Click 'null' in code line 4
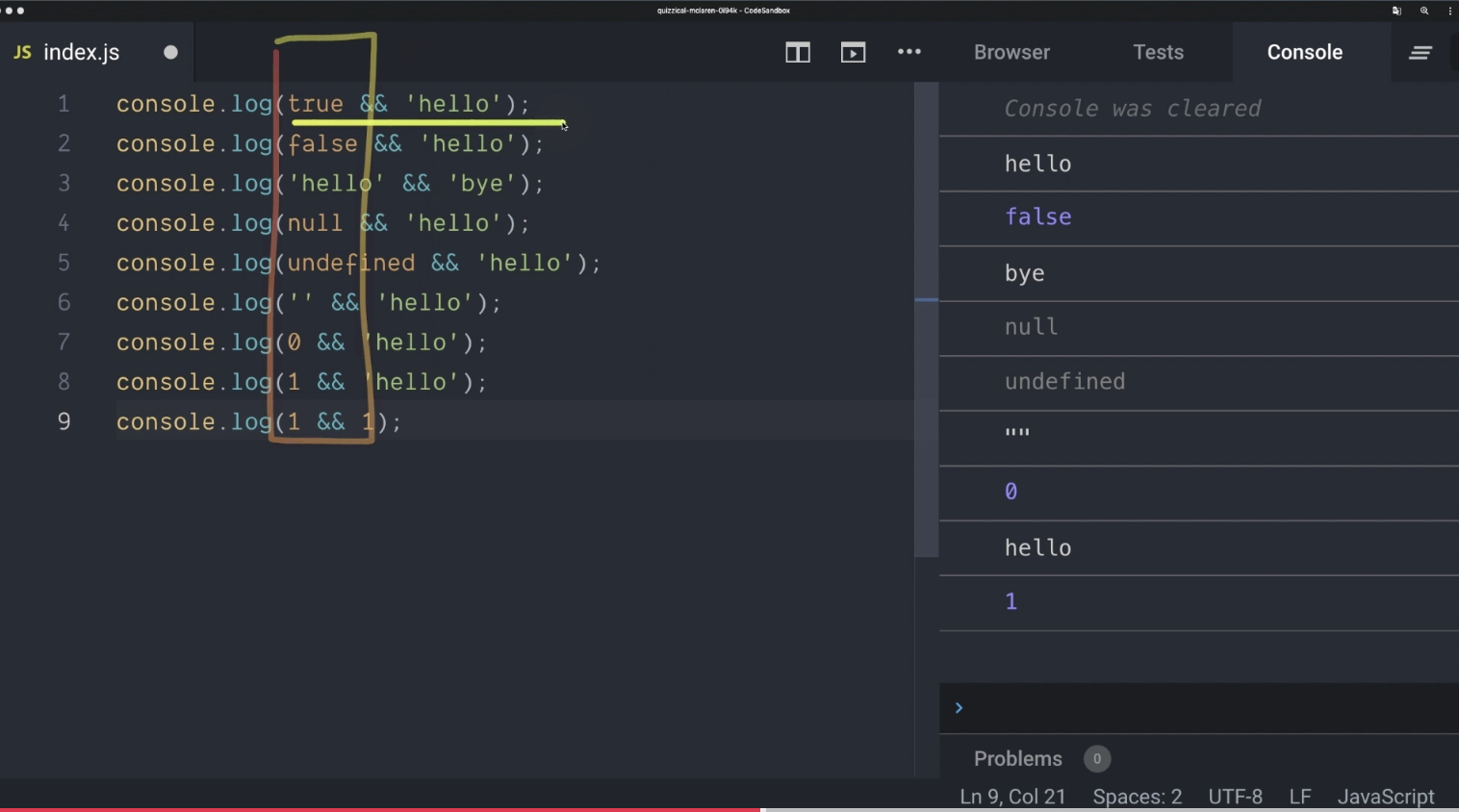Viewport: 1459px width, 812px height. pyautogui.click(x=316, y=223)
